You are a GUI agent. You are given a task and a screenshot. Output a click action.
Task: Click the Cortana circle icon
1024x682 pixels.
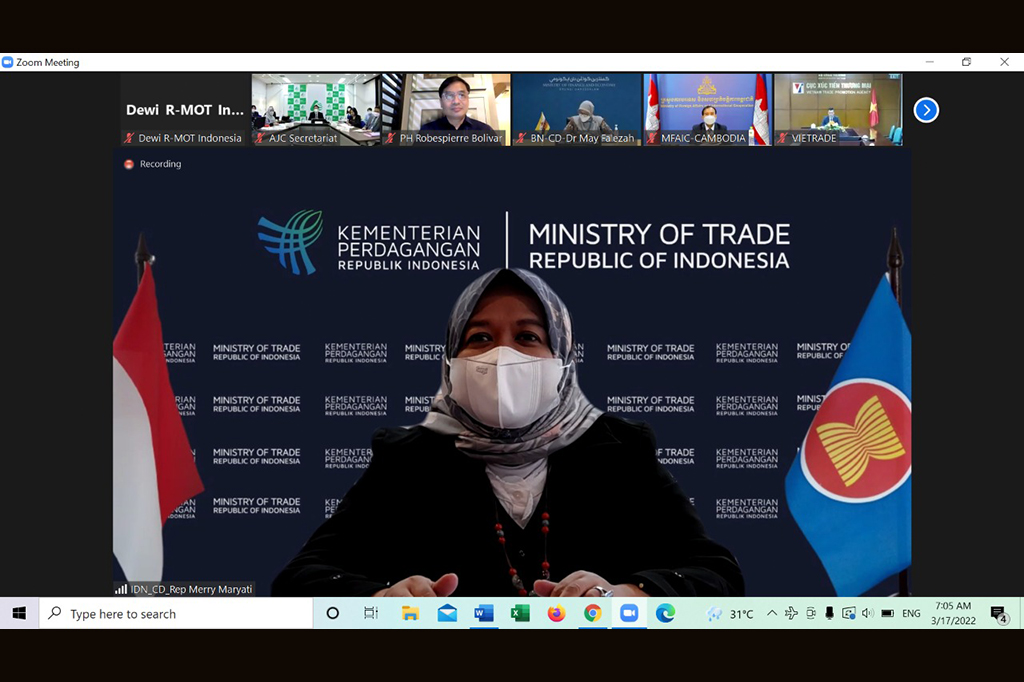pos(333,613)
